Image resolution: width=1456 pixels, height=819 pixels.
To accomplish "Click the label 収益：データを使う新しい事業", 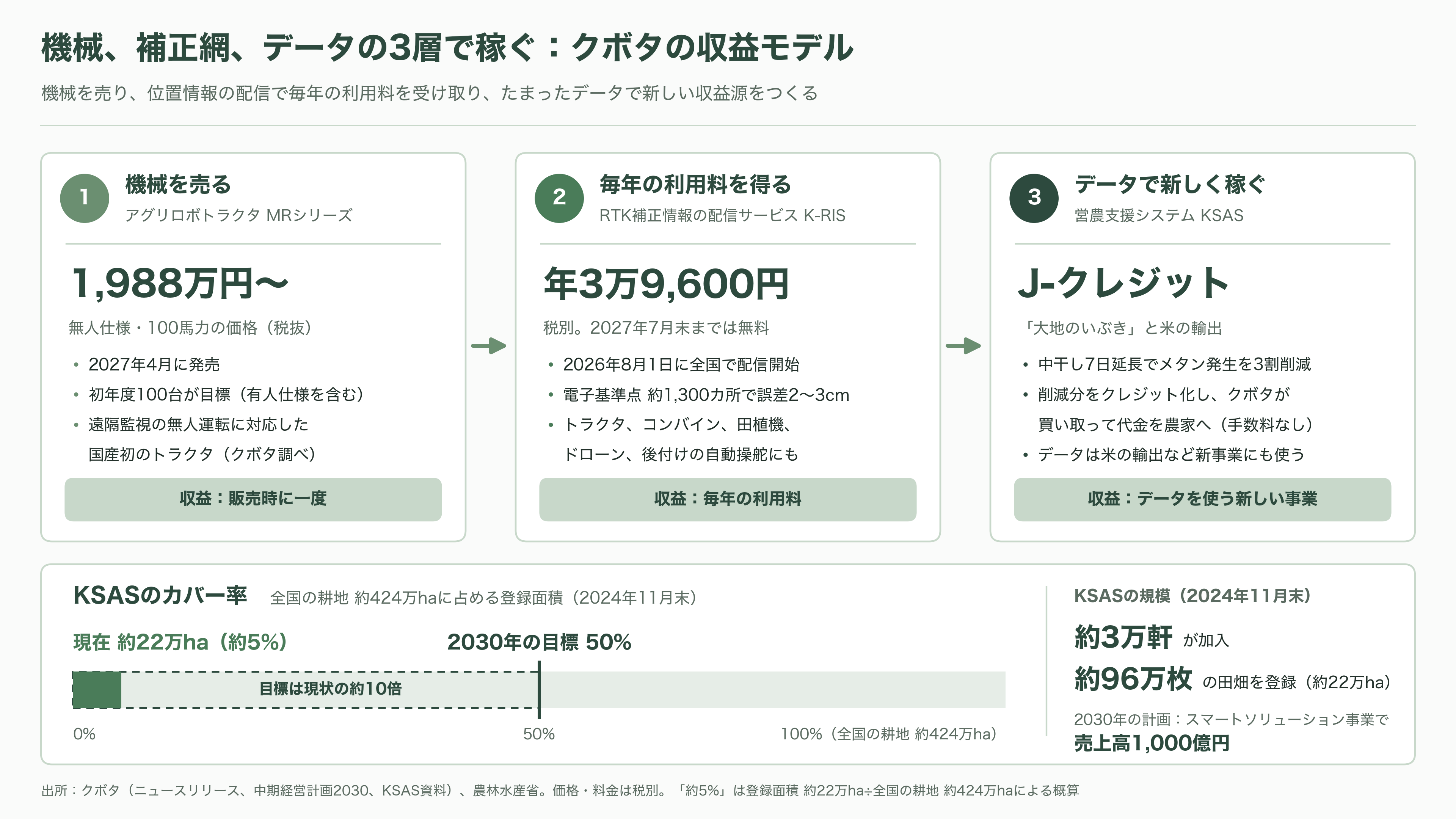I will click(x=1203, y=499).
